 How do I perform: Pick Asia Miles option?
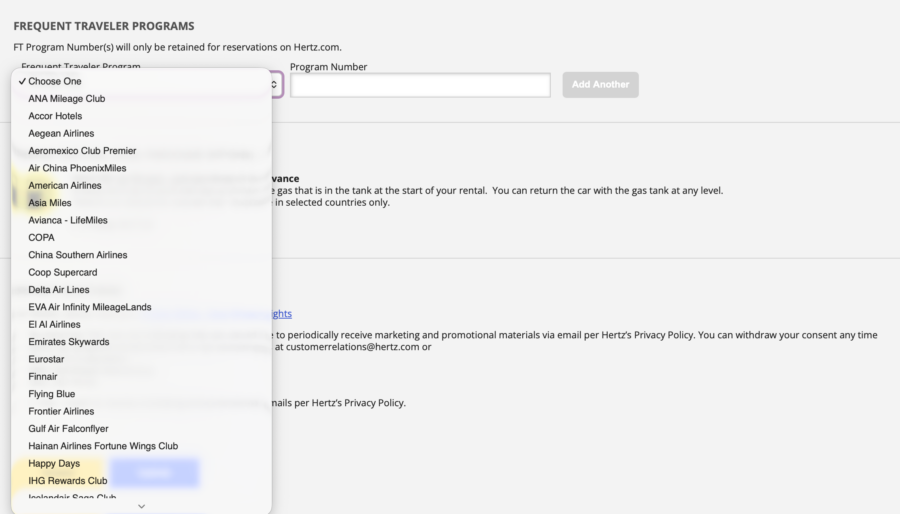pos(141,203)
